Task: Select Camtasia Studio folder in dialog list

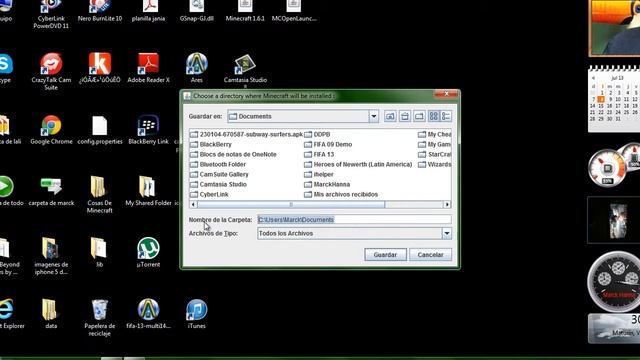Action: coord(218,184)
